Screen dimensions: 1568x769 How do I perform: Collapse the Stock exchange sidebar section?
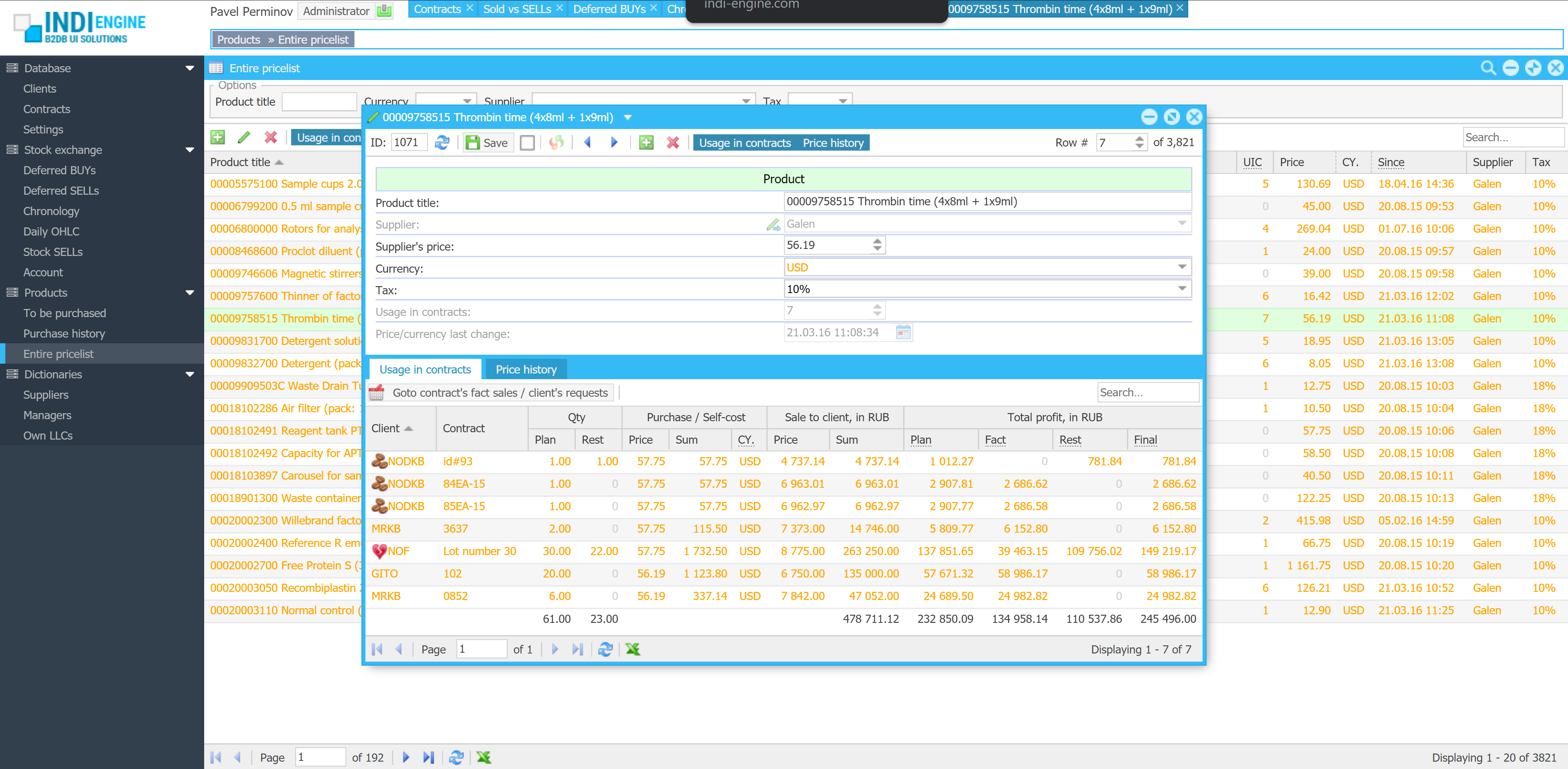pyautogui.click(x=190, y=150)
